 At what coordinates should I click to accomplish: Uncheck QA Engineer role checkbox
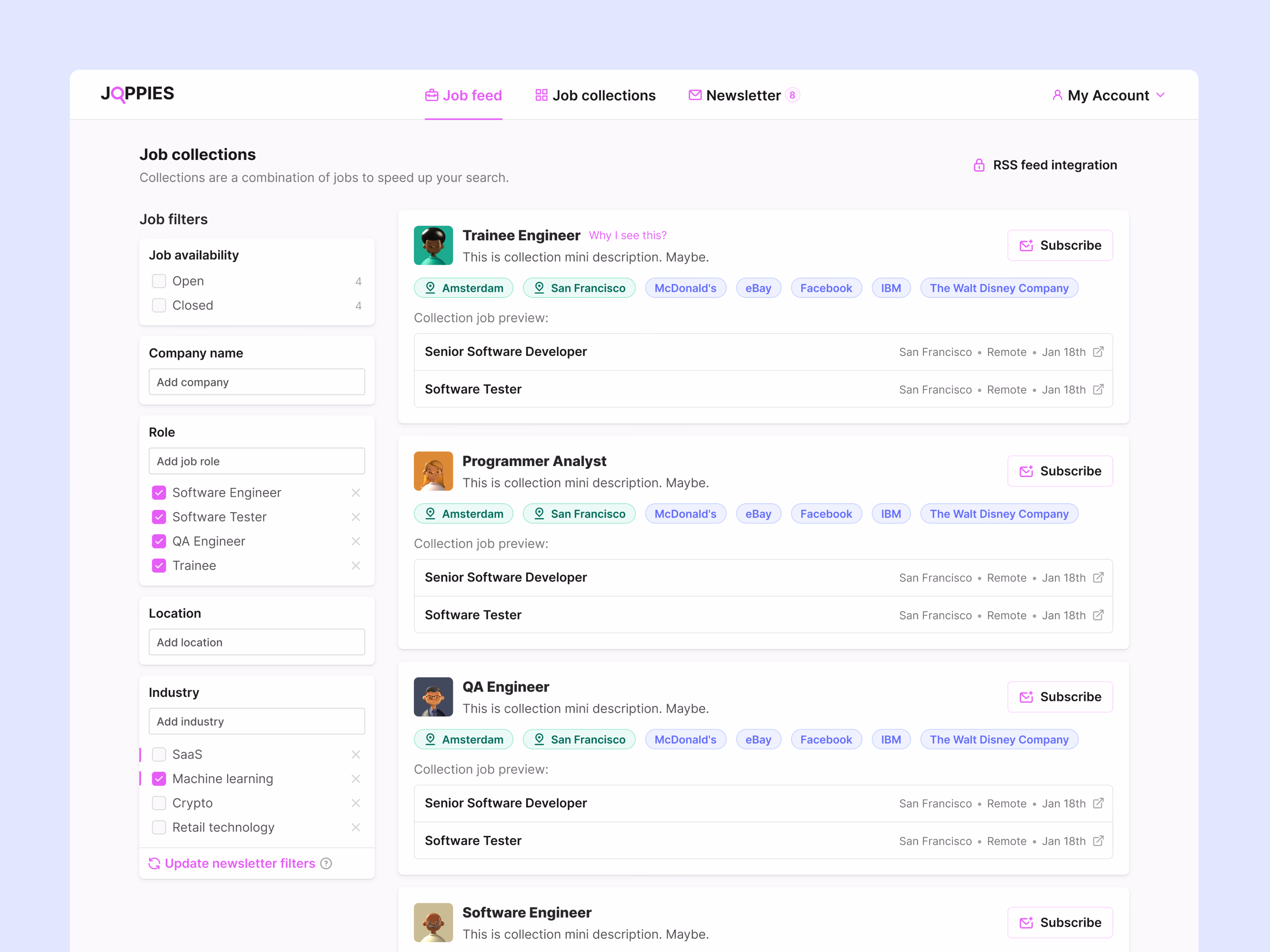click(x=159, y=541)
